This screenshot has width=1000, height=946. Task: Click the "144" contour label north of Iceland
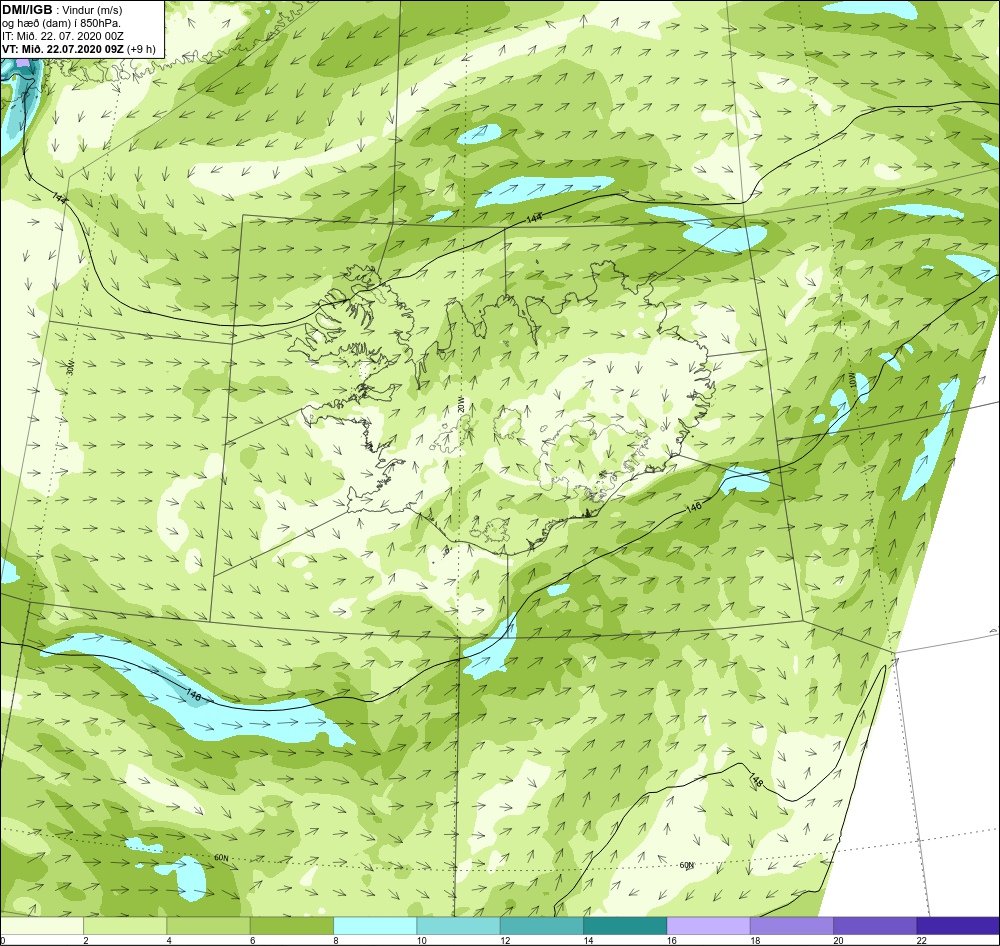click(534, 218)
